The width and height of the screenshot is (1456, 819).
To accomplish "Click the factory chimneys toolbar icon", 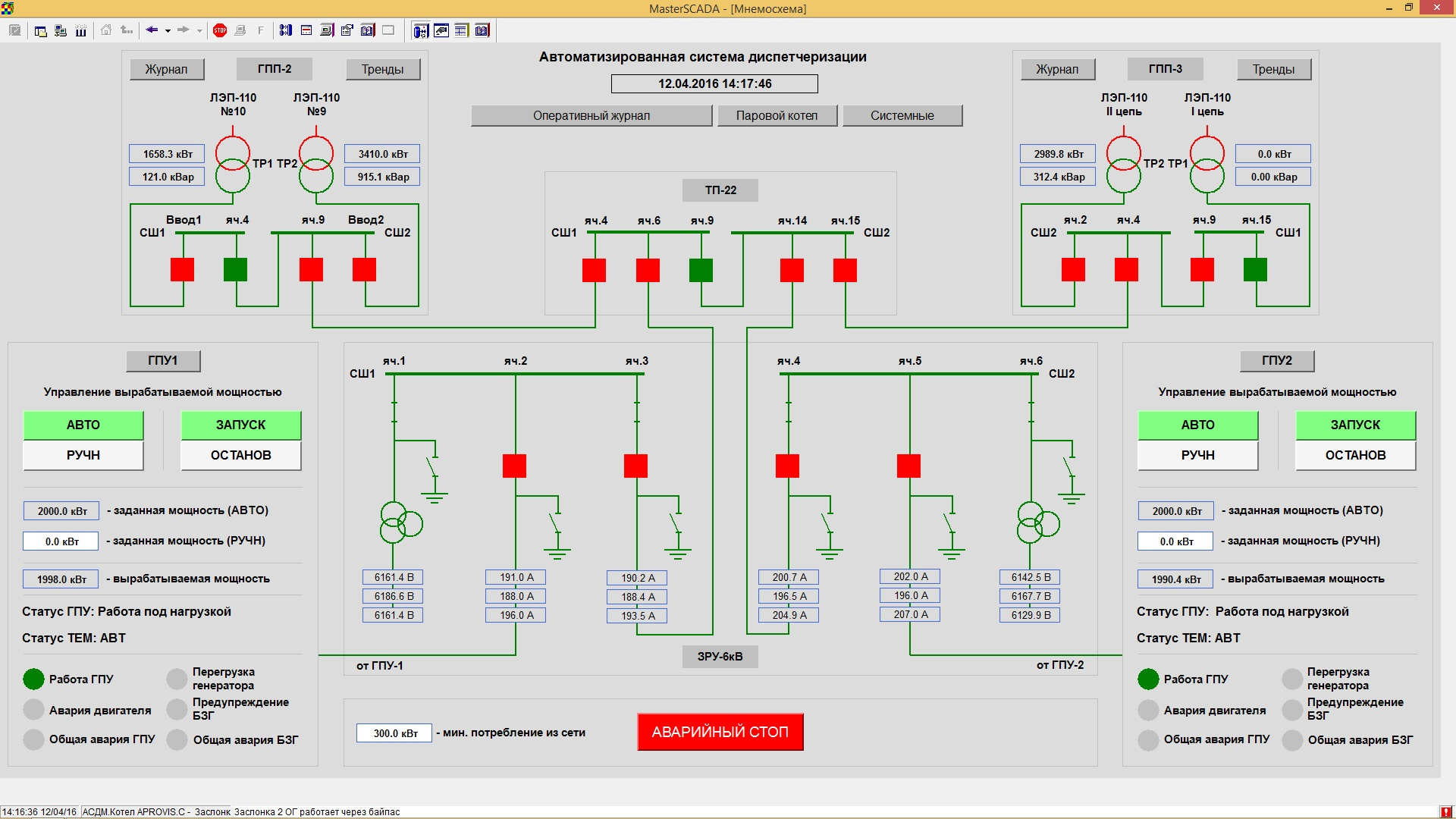I will 80,30.
